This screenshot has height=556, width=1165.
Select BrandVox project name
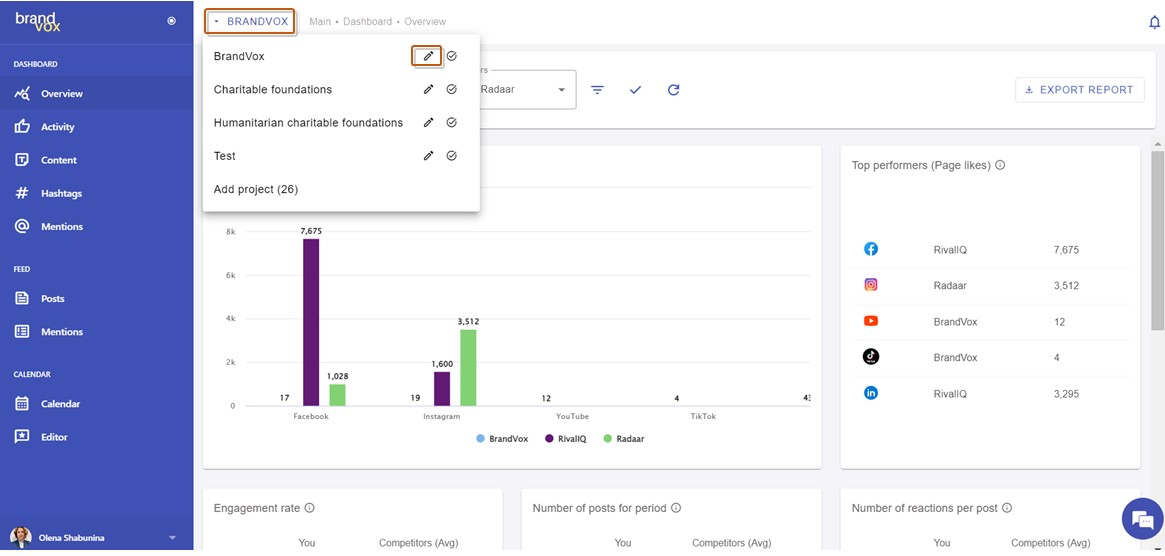(239, 56)
